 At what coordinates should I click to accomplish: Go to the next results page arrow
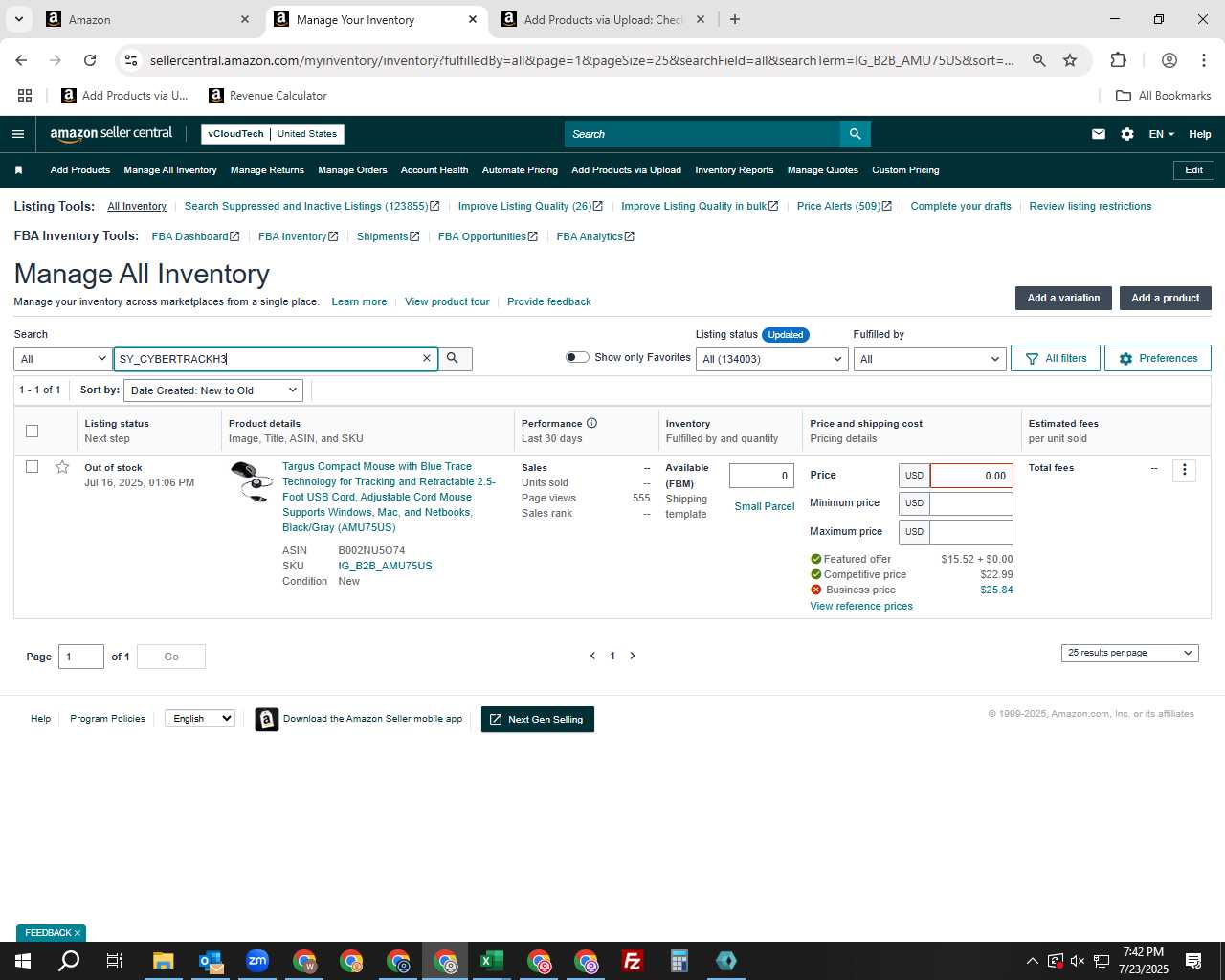click(633, 656)
